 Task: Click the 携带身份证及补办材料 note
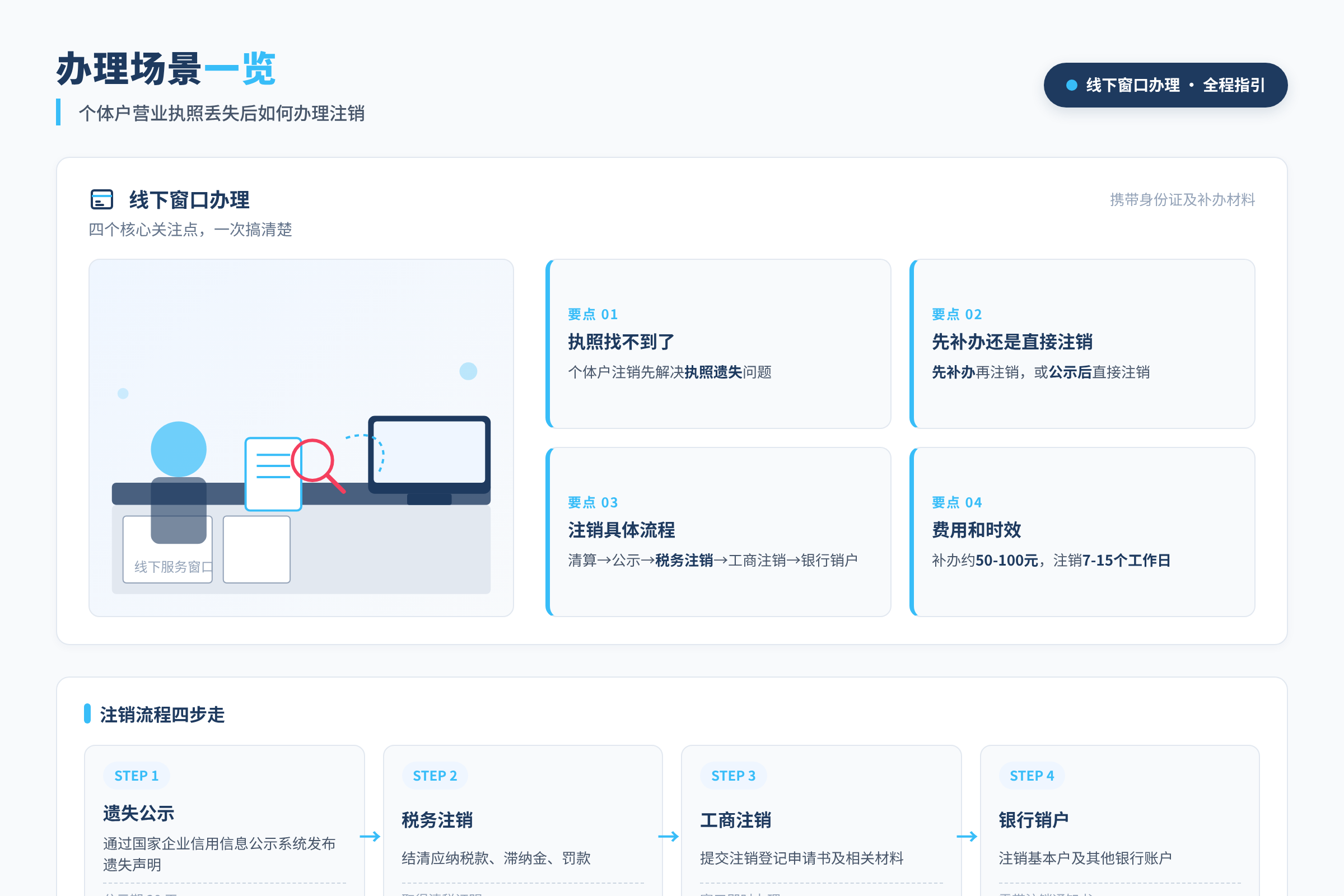click(1182, 199)
